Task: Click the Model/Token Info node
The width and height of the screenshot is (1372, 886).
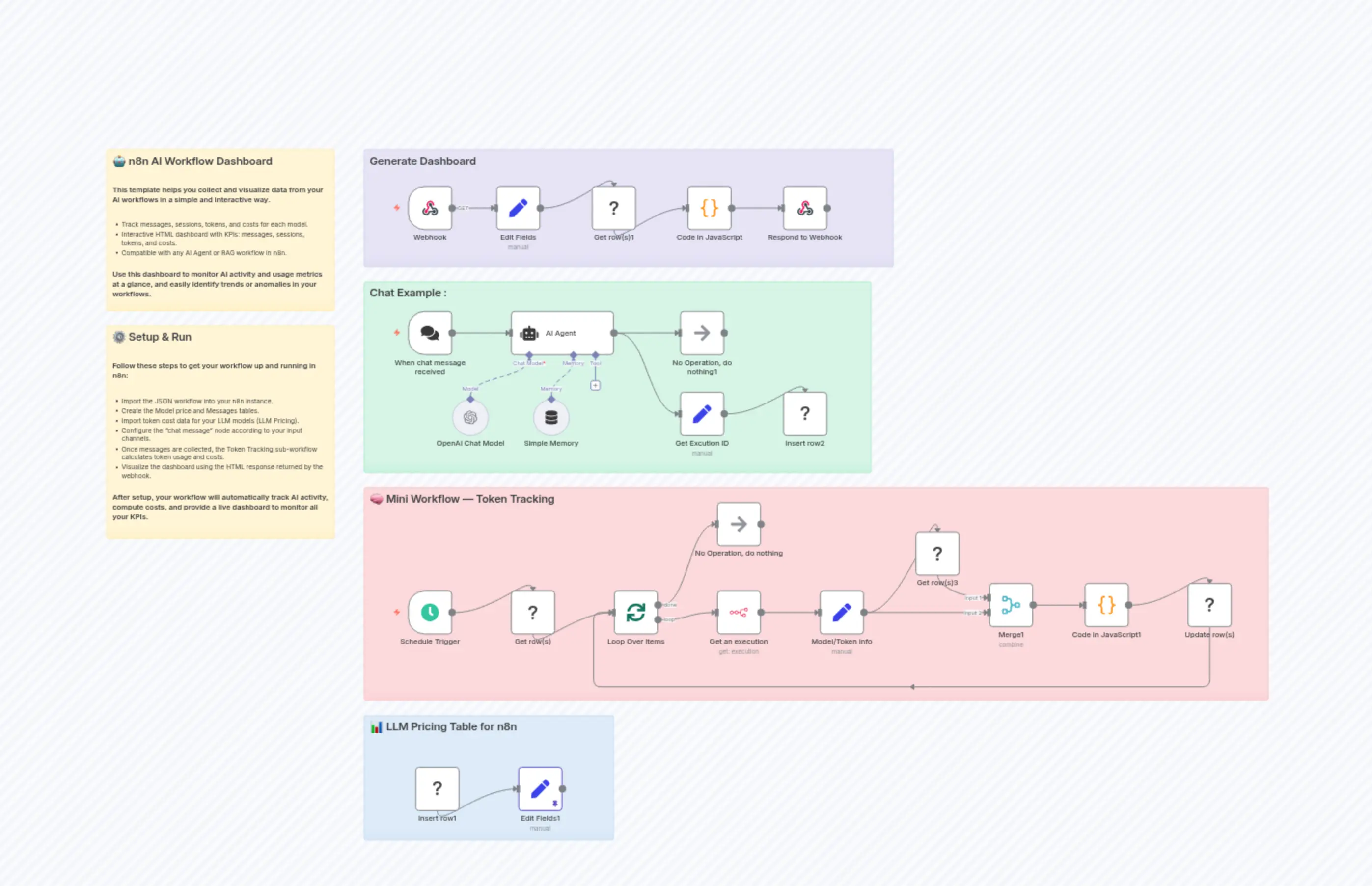Action: pos(841,612)
